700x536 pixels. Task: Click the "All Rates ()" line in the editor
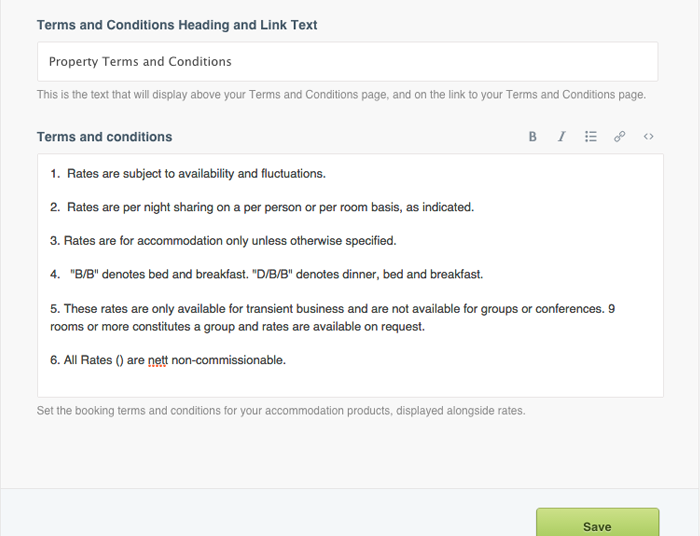90,360
